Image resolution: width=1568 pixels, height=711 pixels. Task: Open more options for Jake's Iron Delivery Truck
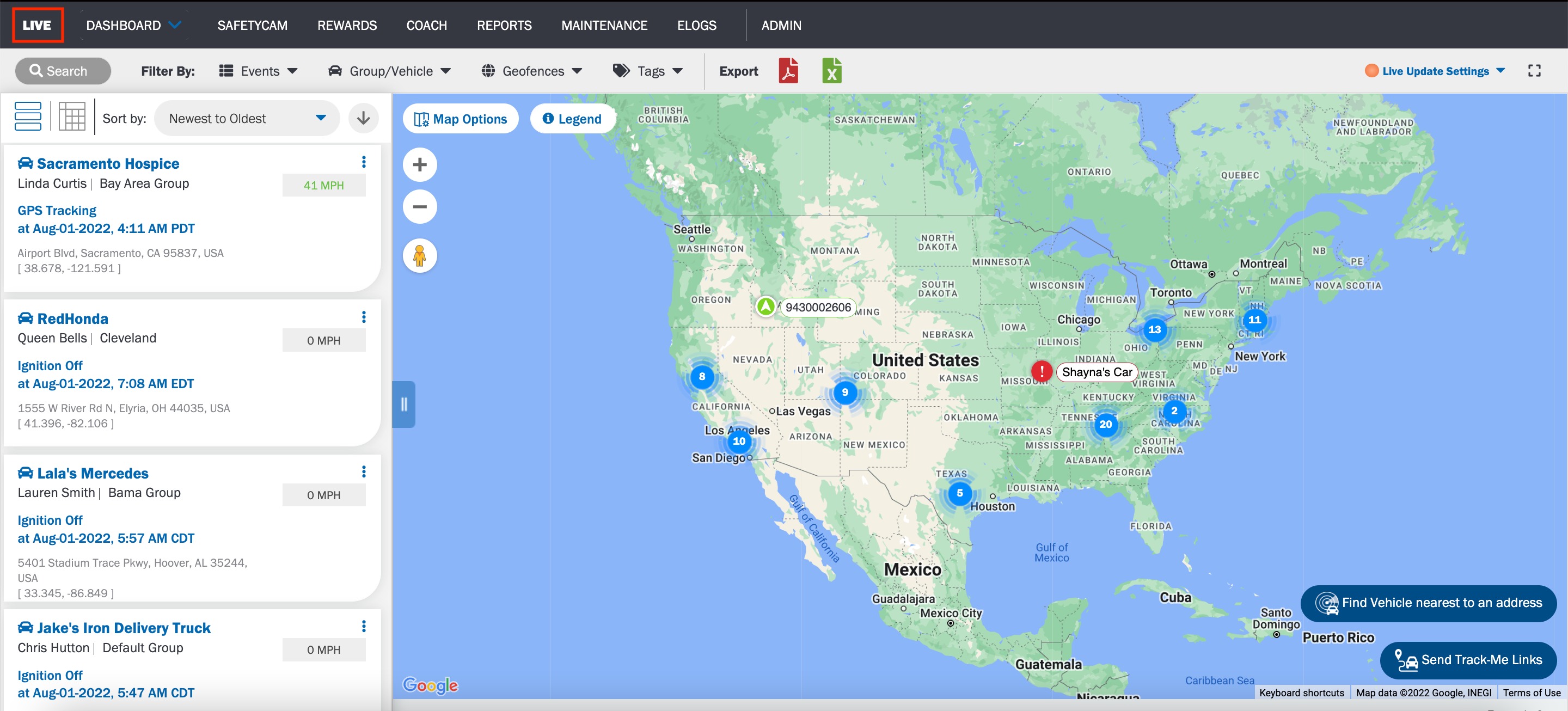[x=364, y=627]
